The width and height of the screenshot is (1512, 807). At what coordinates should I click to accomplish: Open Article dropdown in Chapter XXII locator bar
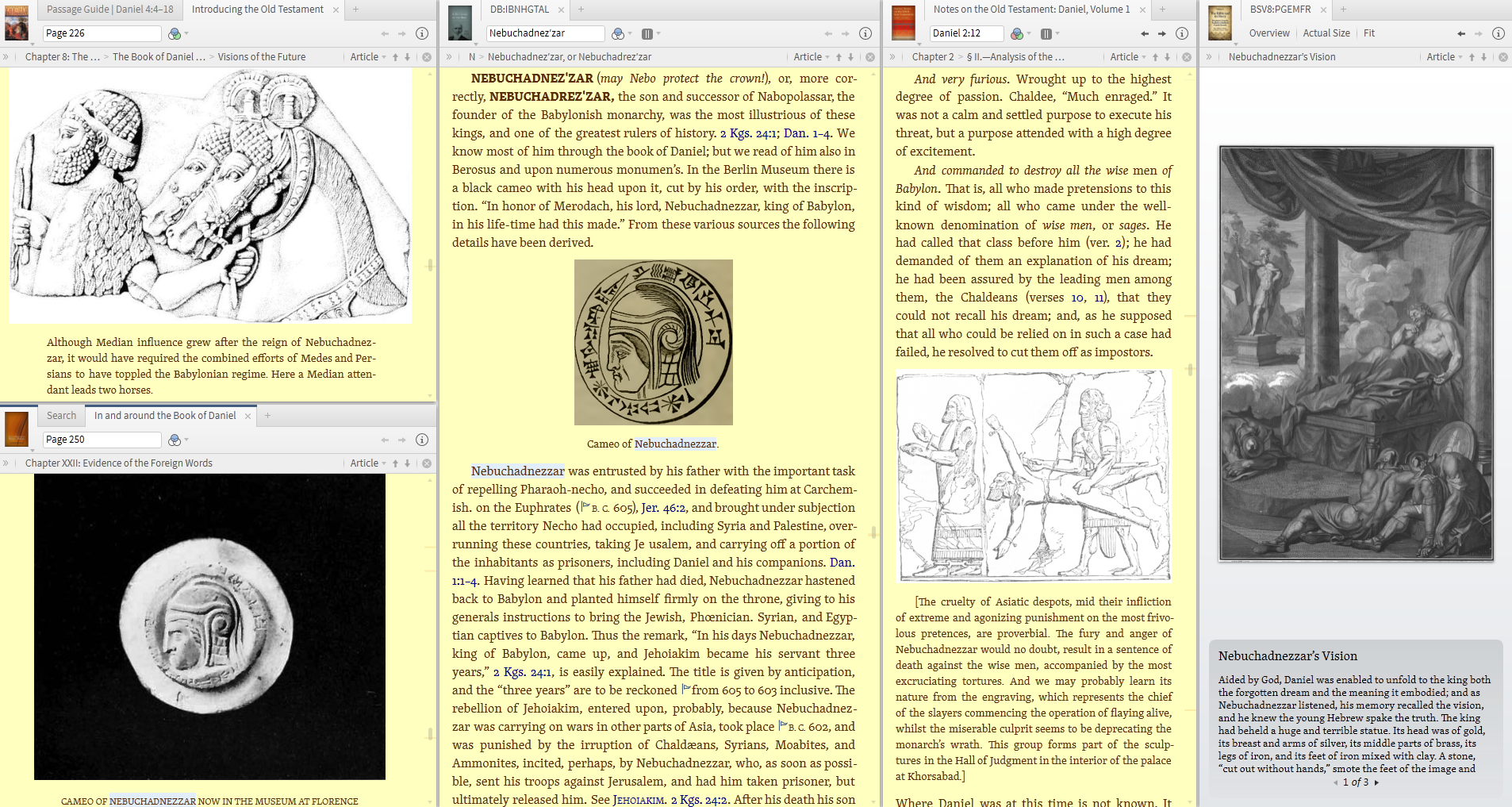tap(368, 463)
